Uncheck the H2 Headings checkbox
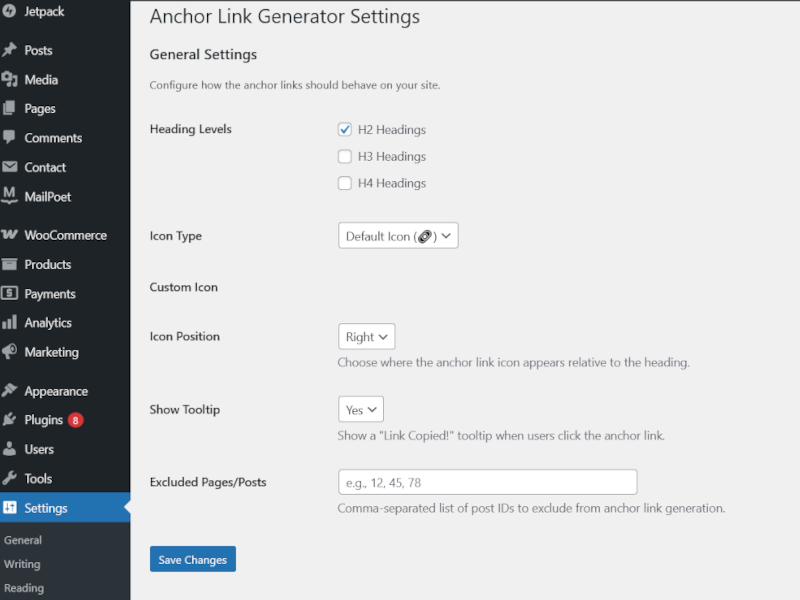Image resolution: width=800 pixels, height=600 pixels. pyautogui.click(x=345, y=130)
